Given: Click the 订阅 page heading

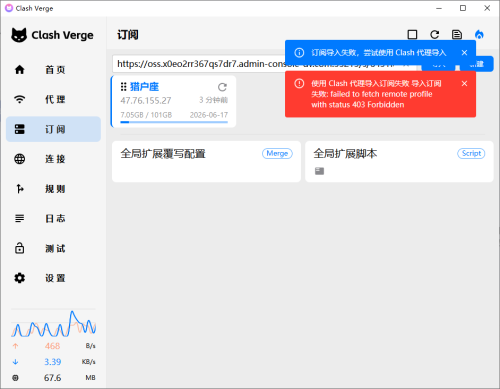Looking at the screenshot, I should point(128,35).
